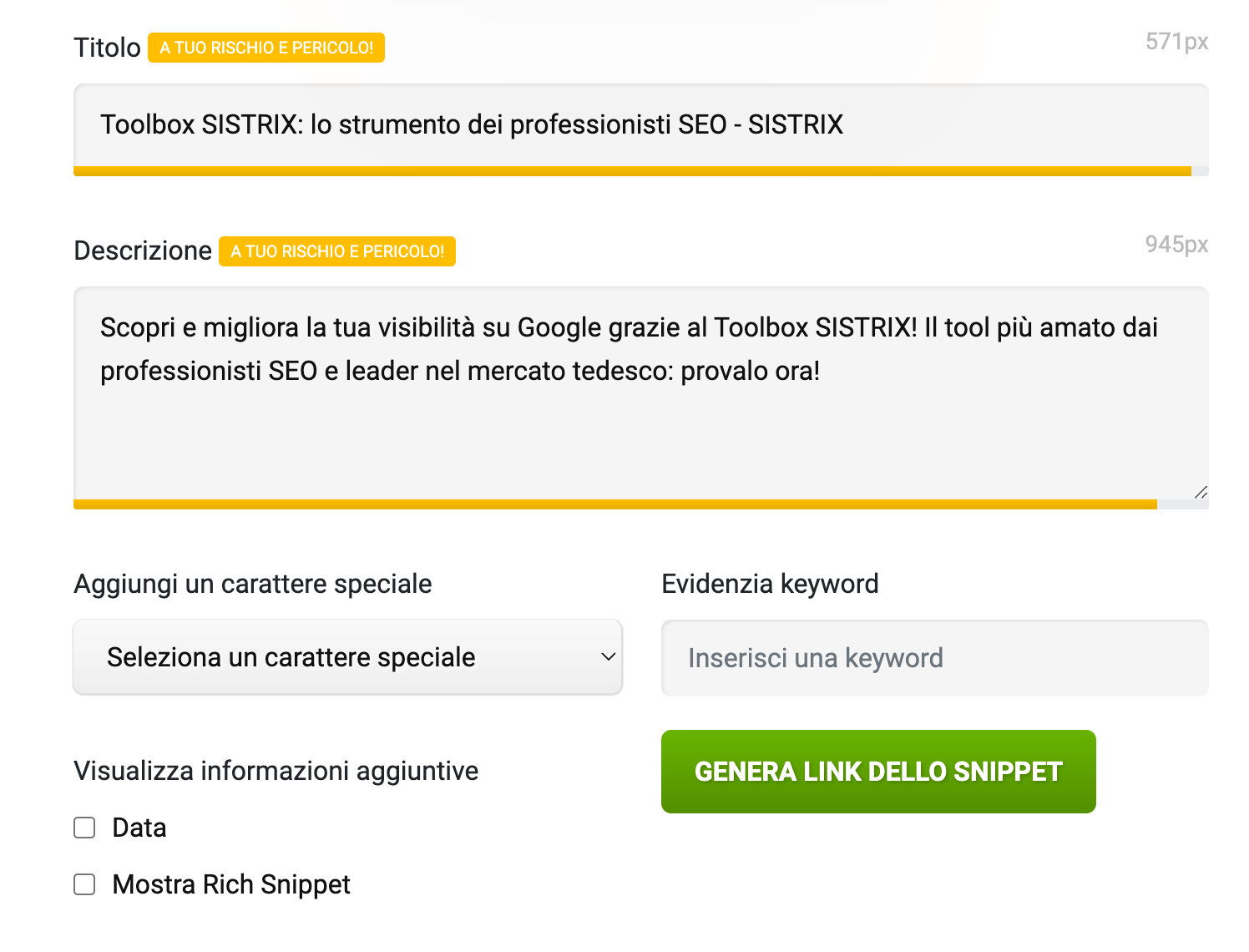Click the Inserisci una keyword field
This screenshot has height=952, width=1249.
(x=934, y=657)
